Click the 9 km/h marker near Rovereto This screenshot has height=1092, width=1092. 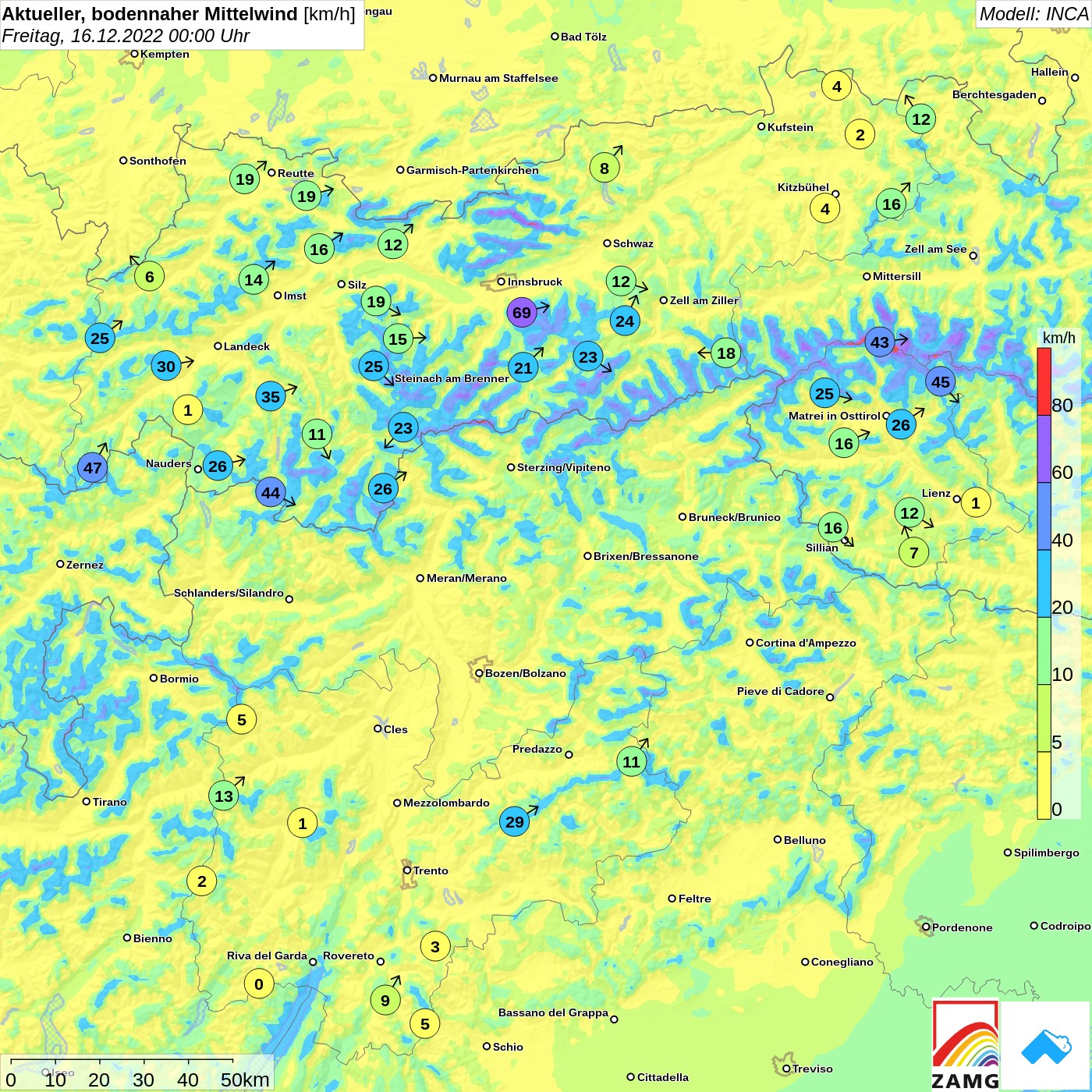pos(385,1000)
